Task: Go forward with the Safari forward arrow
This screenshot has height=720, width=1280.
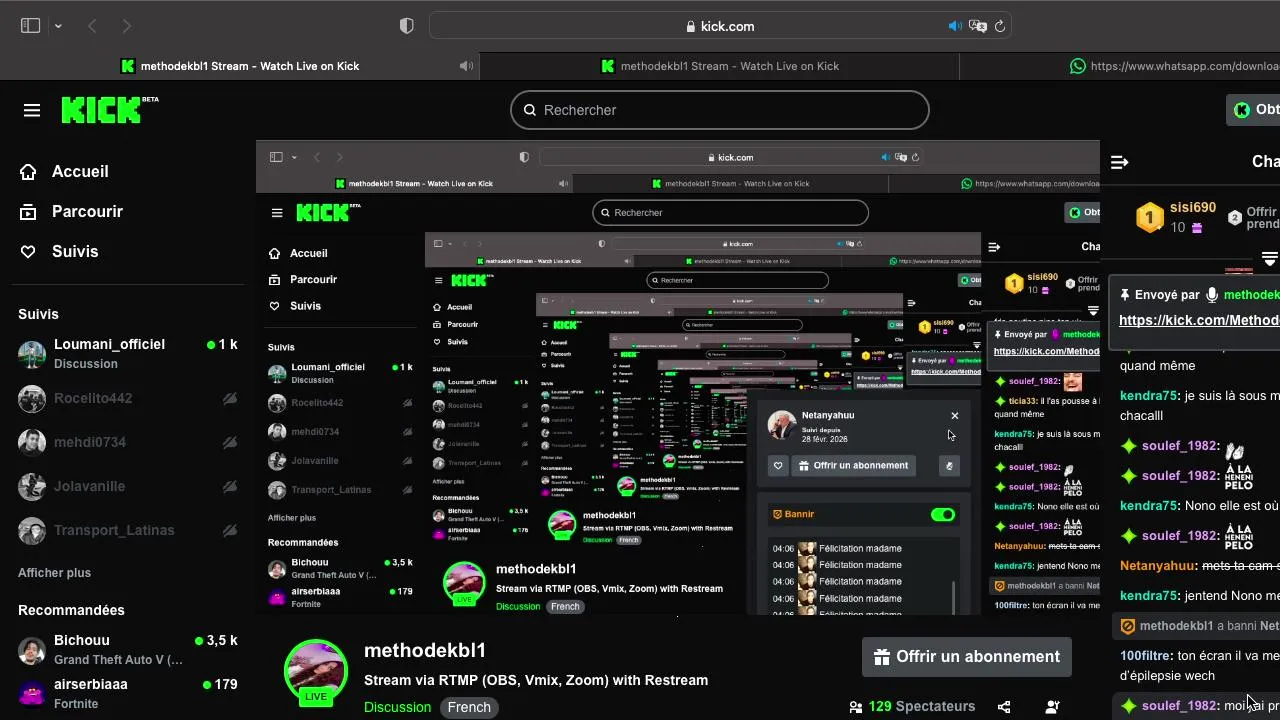Action: [x=126, y=26]
